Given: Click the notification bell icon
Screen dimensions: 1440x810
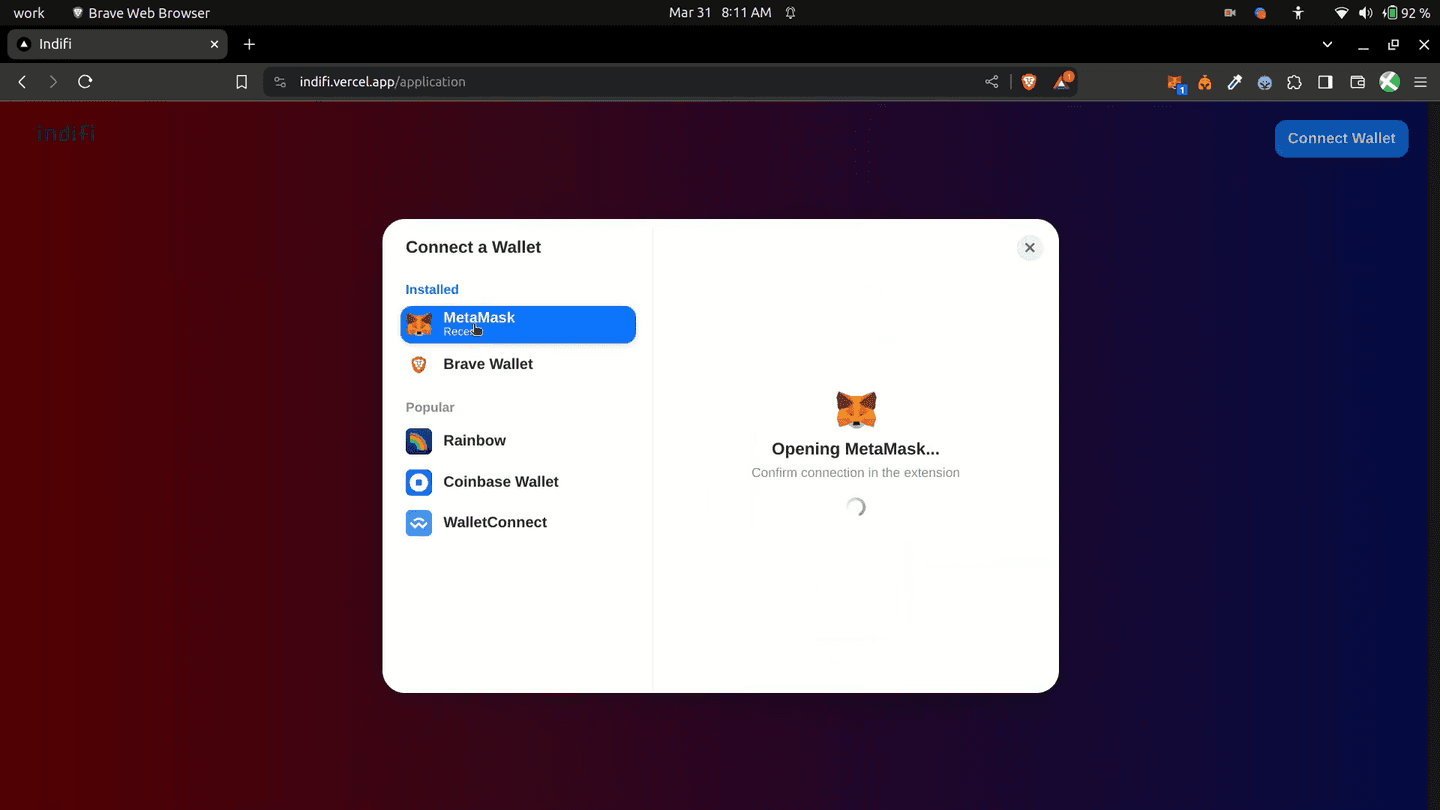Looking at the screenshot, I should [x=791, y=13].
